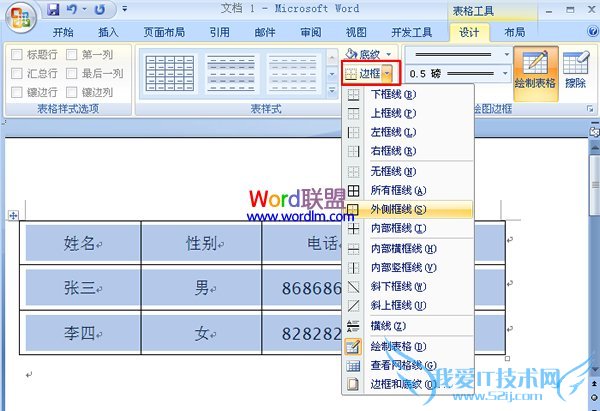Click the 底纹 shading button
The image size is (600, 411).
(363, 54)
